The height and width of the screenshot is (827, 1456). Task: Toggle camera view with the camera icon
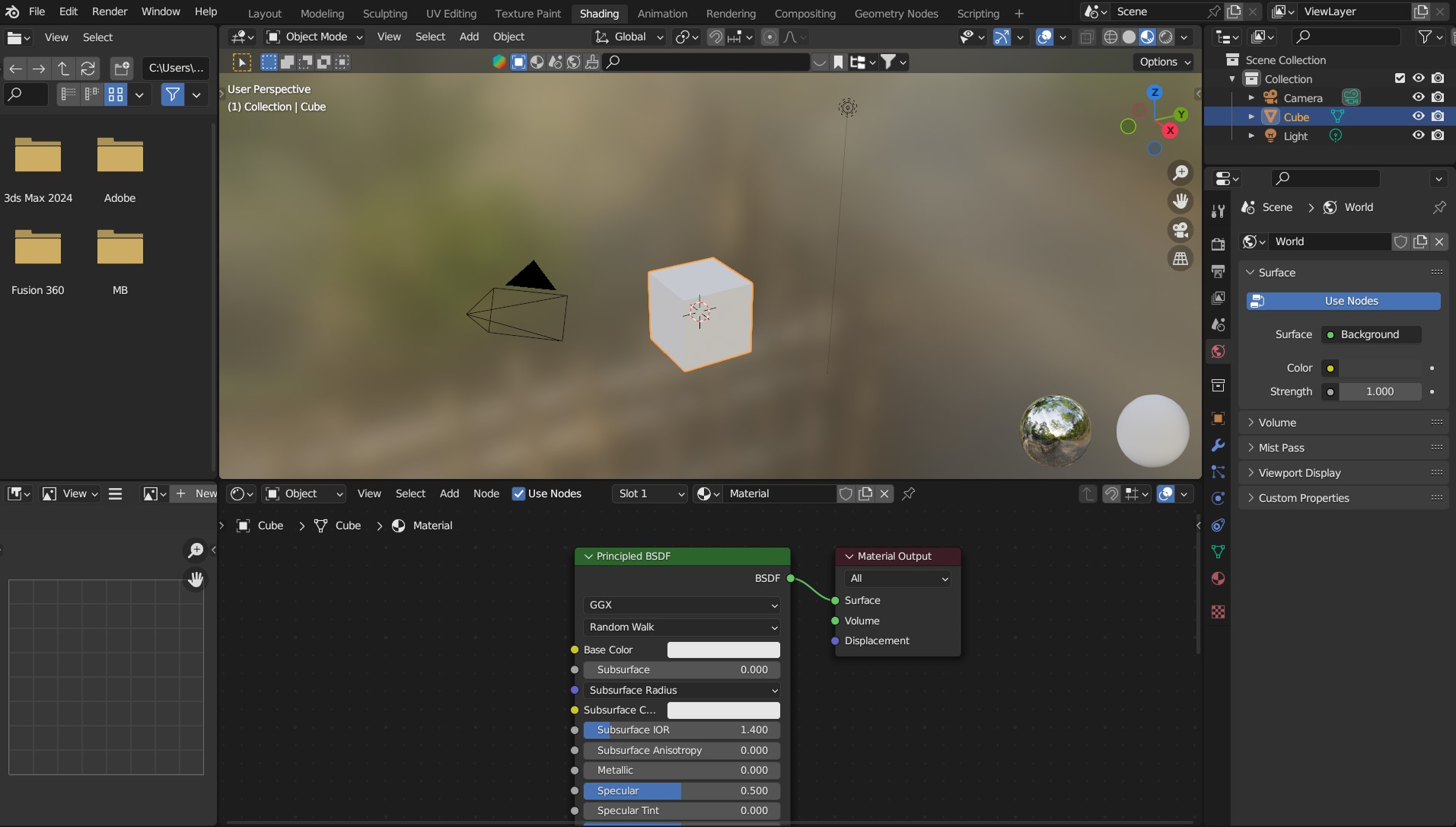point(1180,230)
